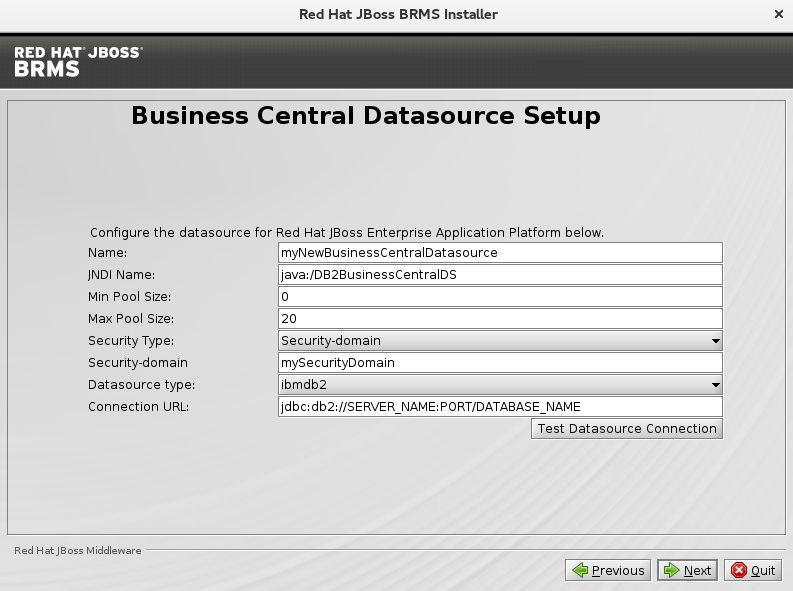Click the 'Red Hat JBoss BRMS Installer' title
Image resolution: width=793 pixels, height=591 pixels.
pyautogui.click(x=399, y=14)
